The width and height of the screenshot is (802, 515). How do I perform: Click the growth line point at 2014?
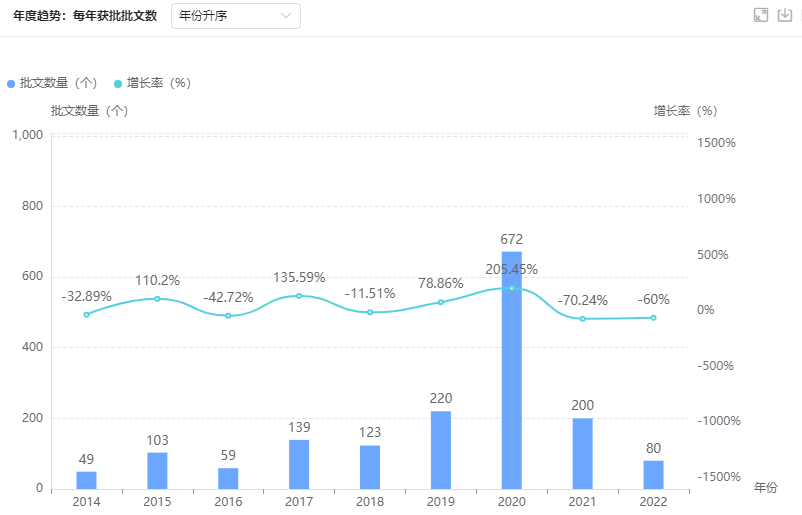pos(86,315)
